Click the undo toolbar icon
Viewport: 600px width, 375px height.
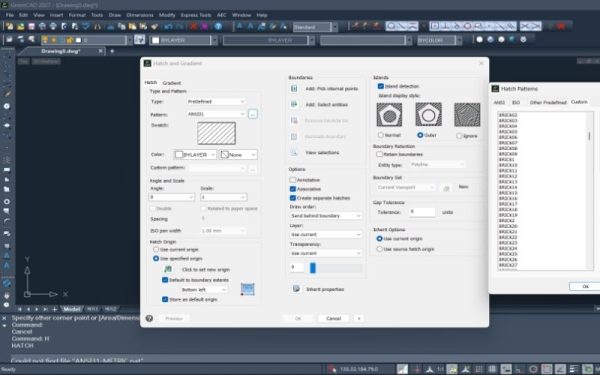click(x=168, y=26)
